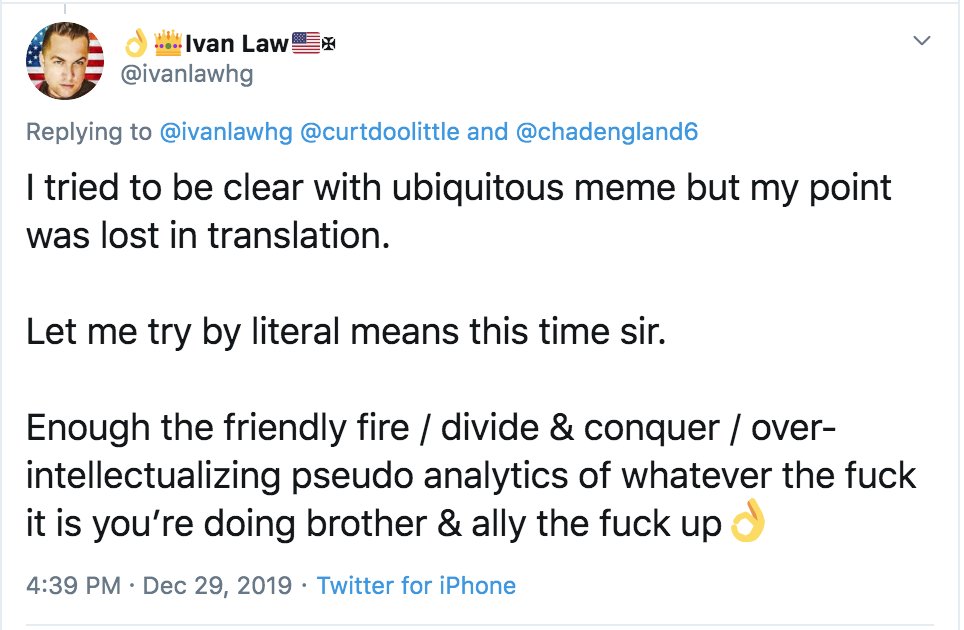This screenshot has height=630, width=964.
Task: Visit @ivanlawhg in the Replying to line
Action: click(226, 132)
